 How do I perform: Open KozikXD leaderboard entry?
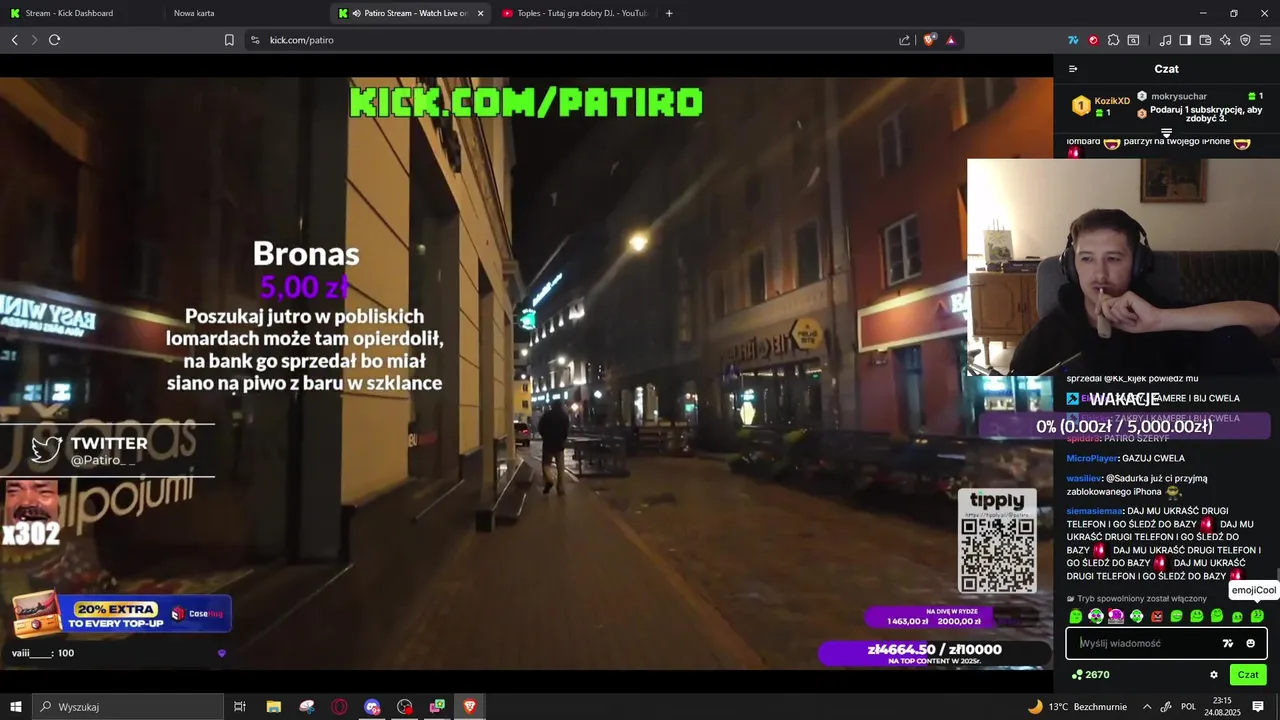pos(1101,105)
